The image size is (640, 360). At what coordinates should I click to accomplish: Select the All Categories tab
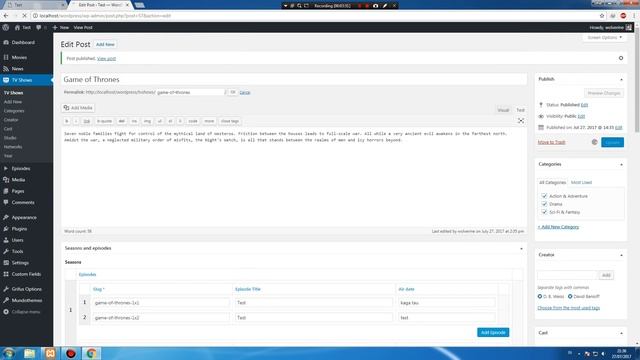point(552,182)
